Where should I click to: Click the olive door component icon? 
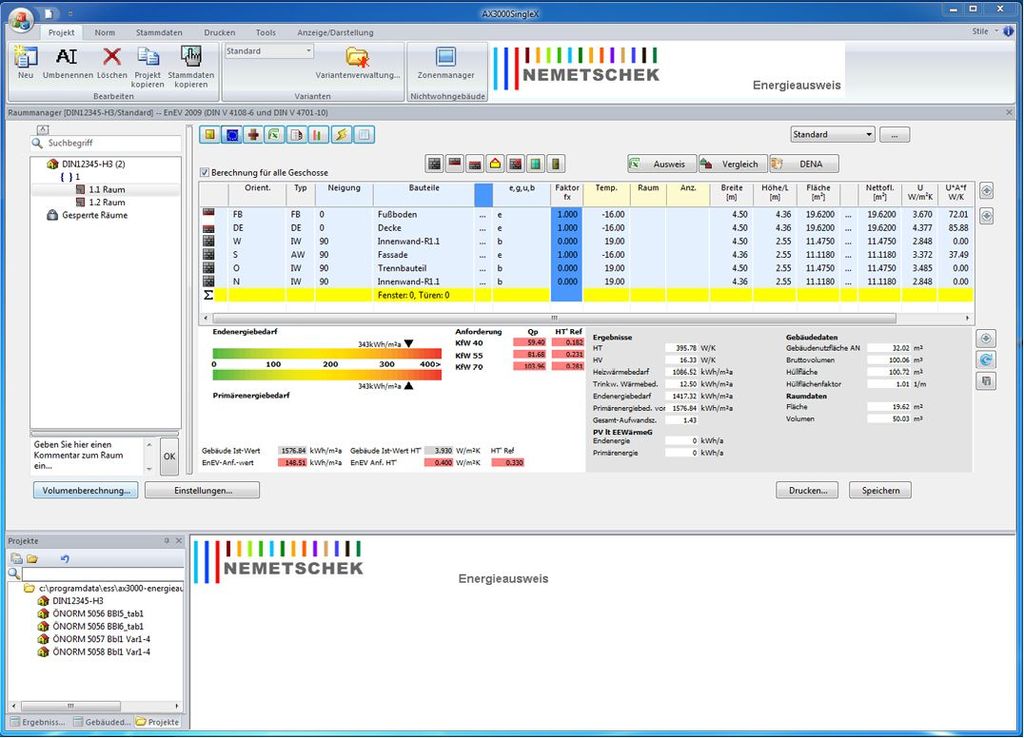(556, 163)
